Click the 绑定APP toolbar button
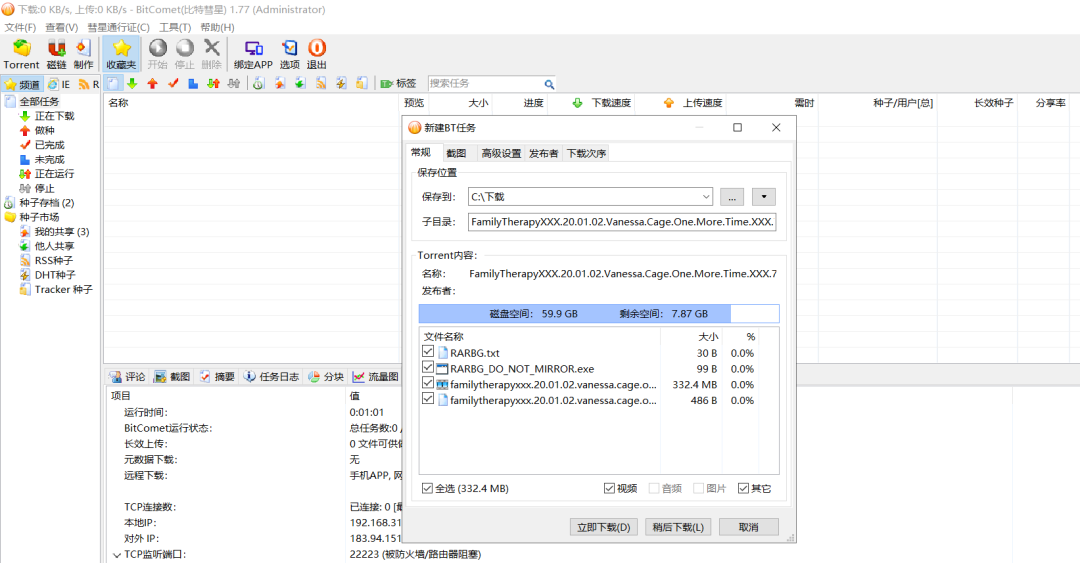 point(253,54)
